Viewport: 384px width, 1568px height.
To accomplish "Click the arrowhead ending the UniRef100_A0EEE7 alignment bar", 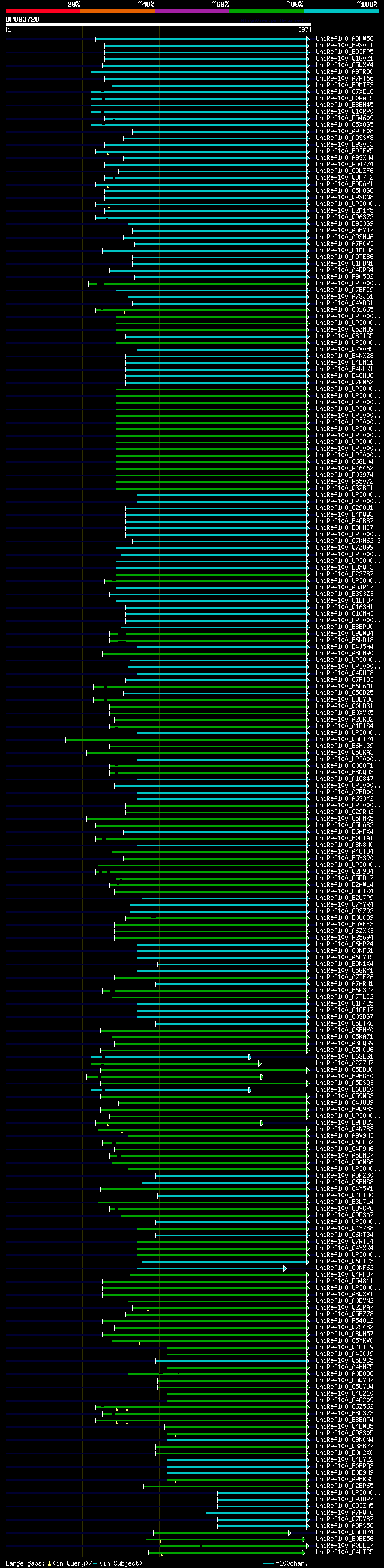I will point(307,1546).
